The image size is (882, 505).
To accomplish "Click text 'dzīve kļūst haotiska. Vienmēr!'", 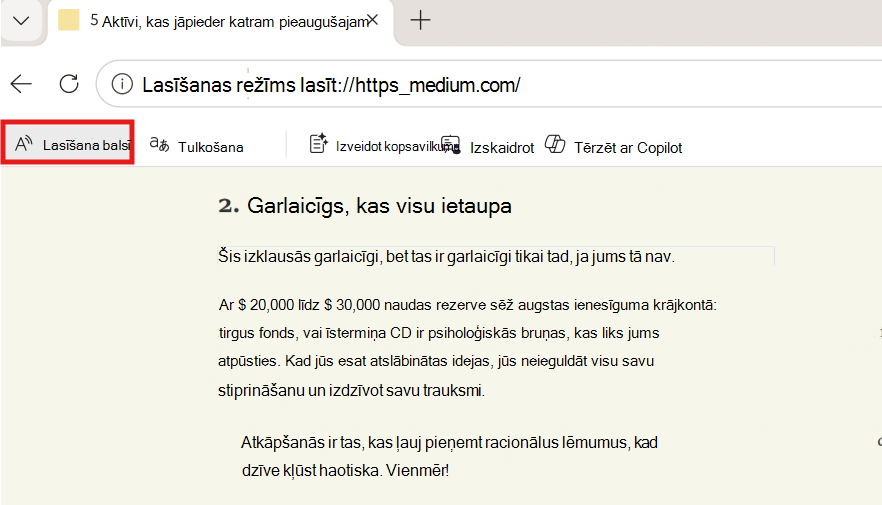I will point(345,470).
